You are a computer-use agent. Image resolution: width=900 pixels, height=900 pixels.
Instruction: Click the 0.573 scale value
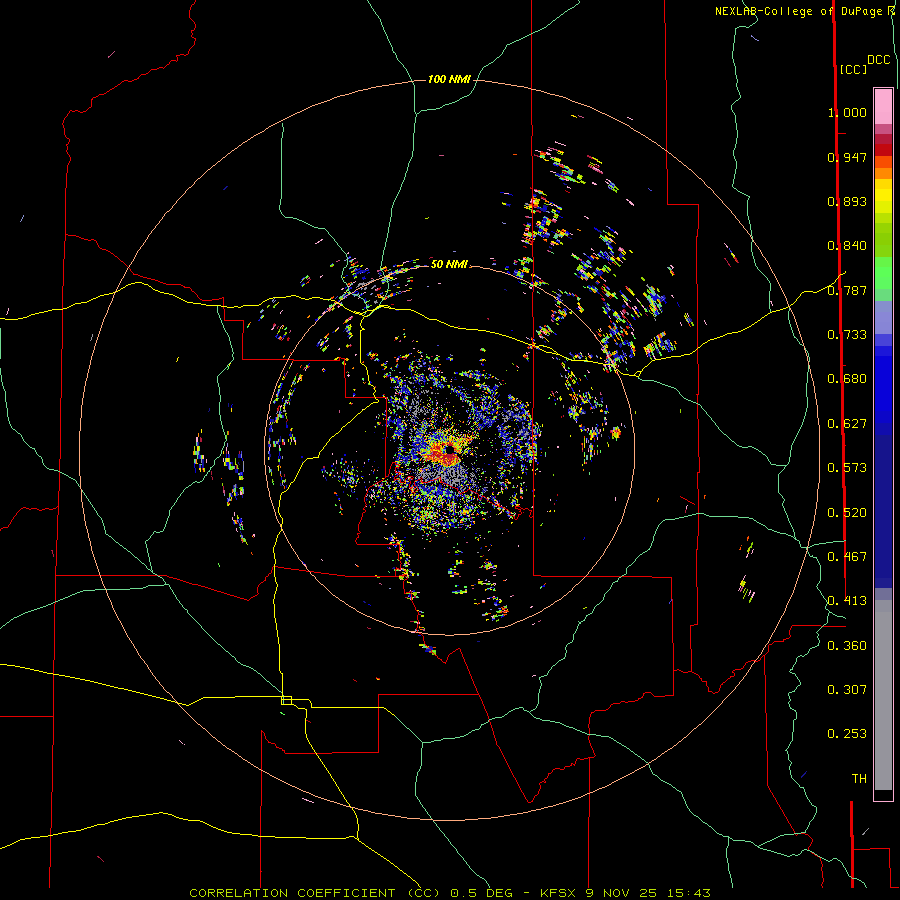(847, 468)
